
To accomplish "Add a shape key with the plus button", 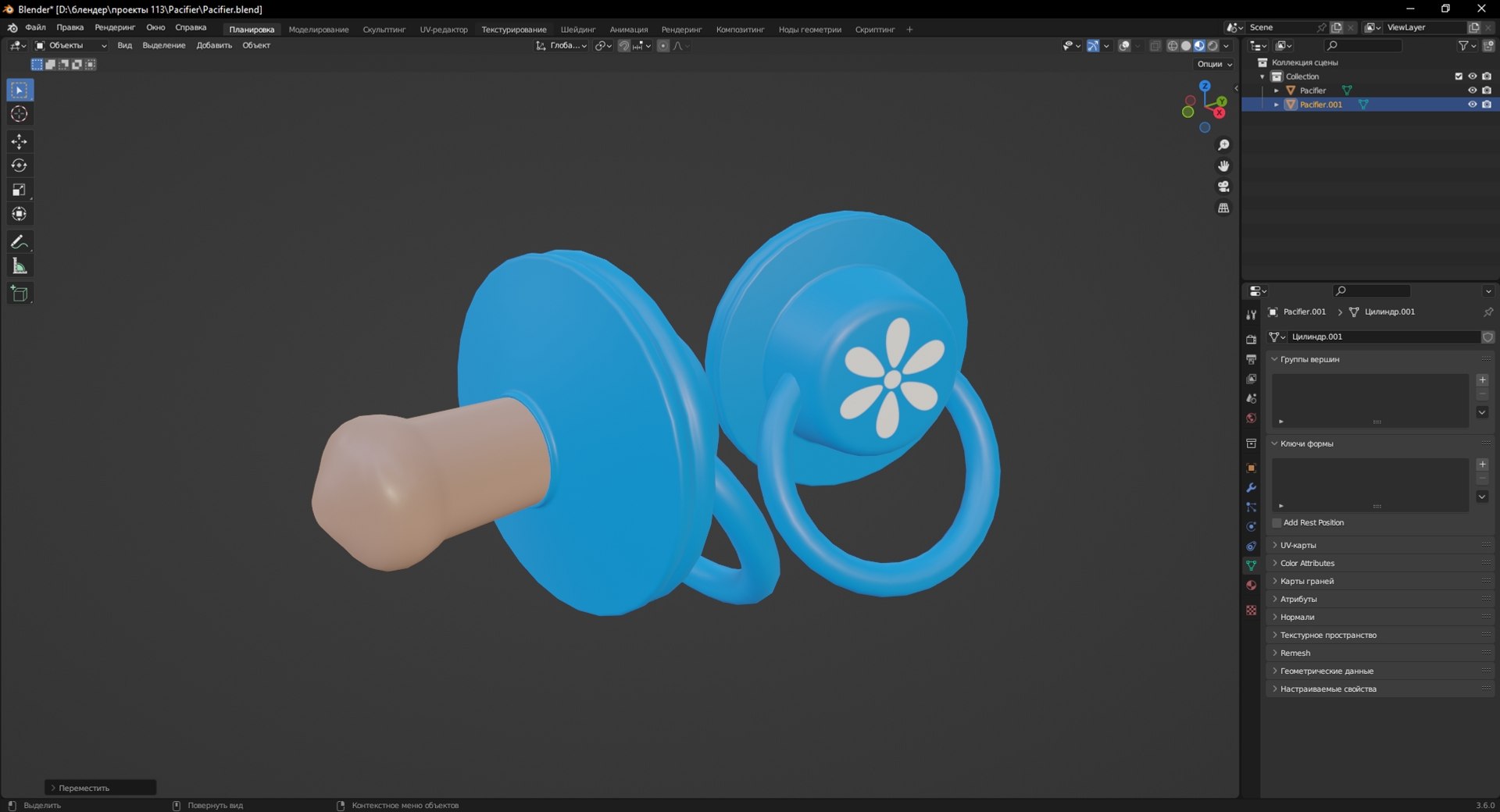I will pyautogui.click(x=1482, y=465).
